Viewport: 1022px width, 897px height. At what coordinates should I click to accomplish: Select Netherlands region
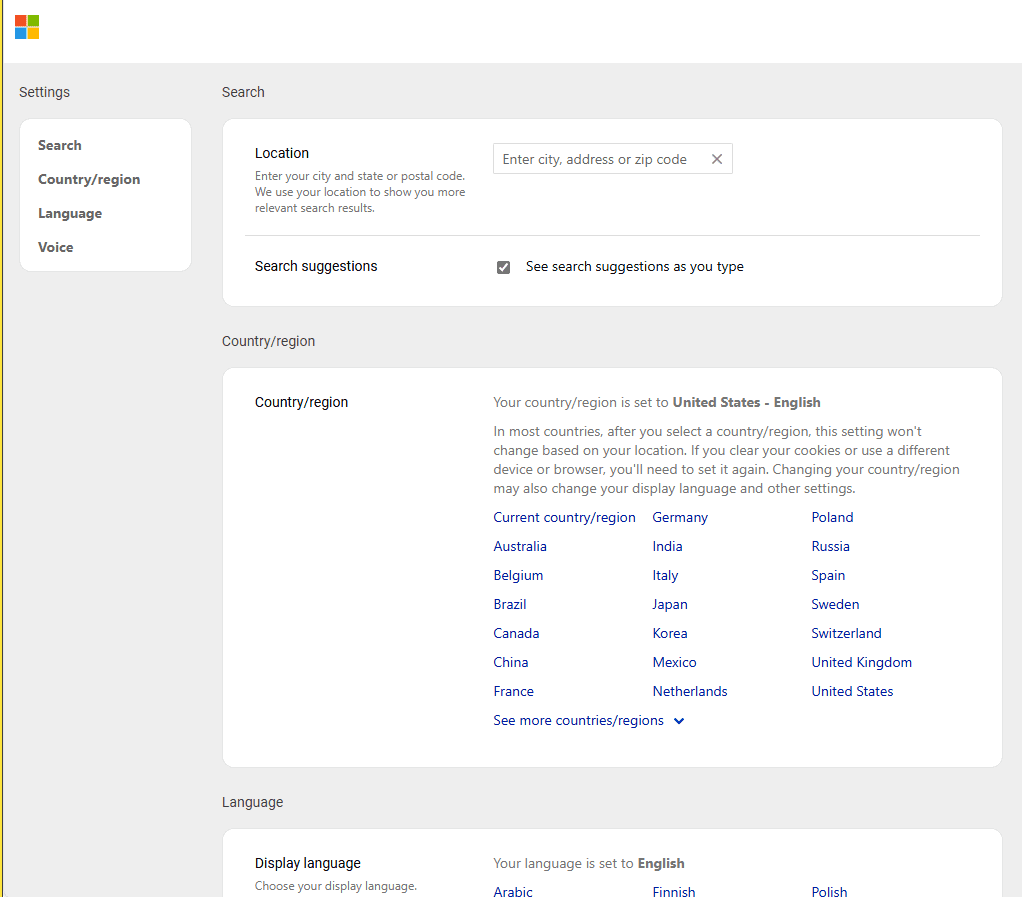(690, 691)
